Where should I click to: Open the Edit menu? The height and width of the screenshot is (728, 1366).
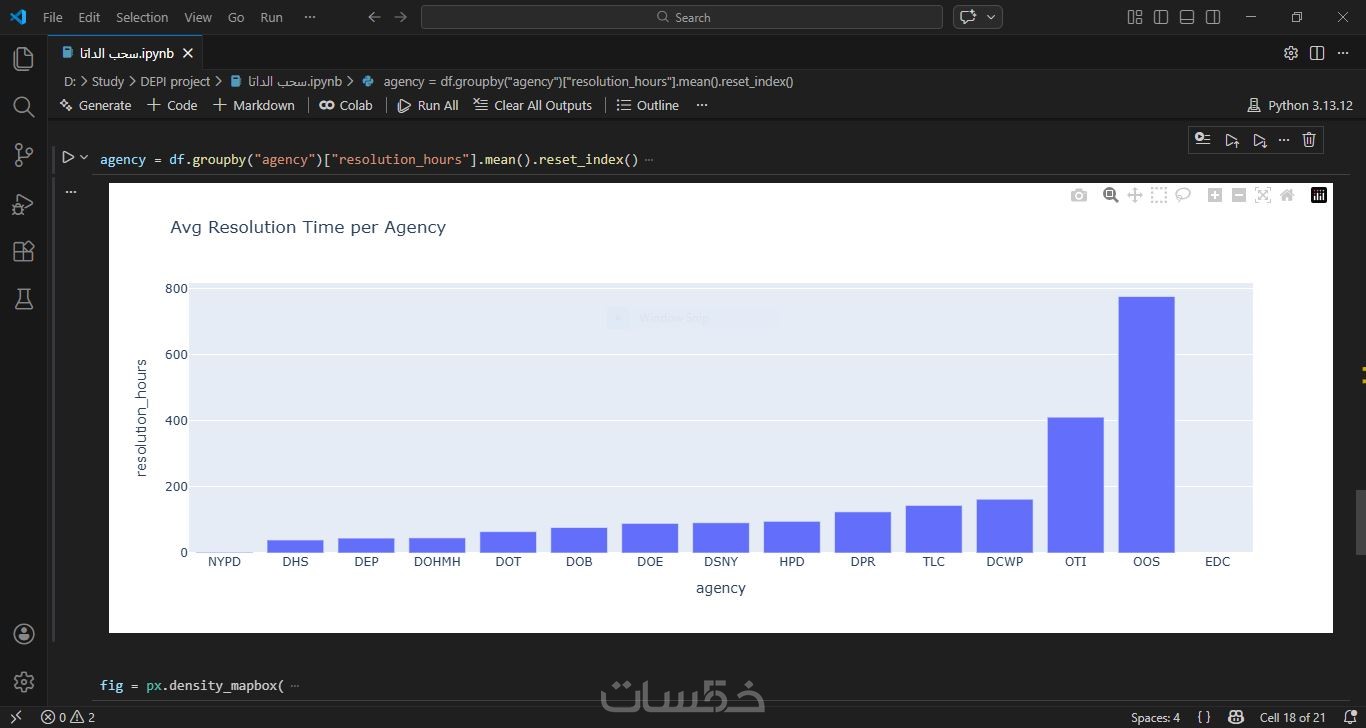(x=89, y=17)
